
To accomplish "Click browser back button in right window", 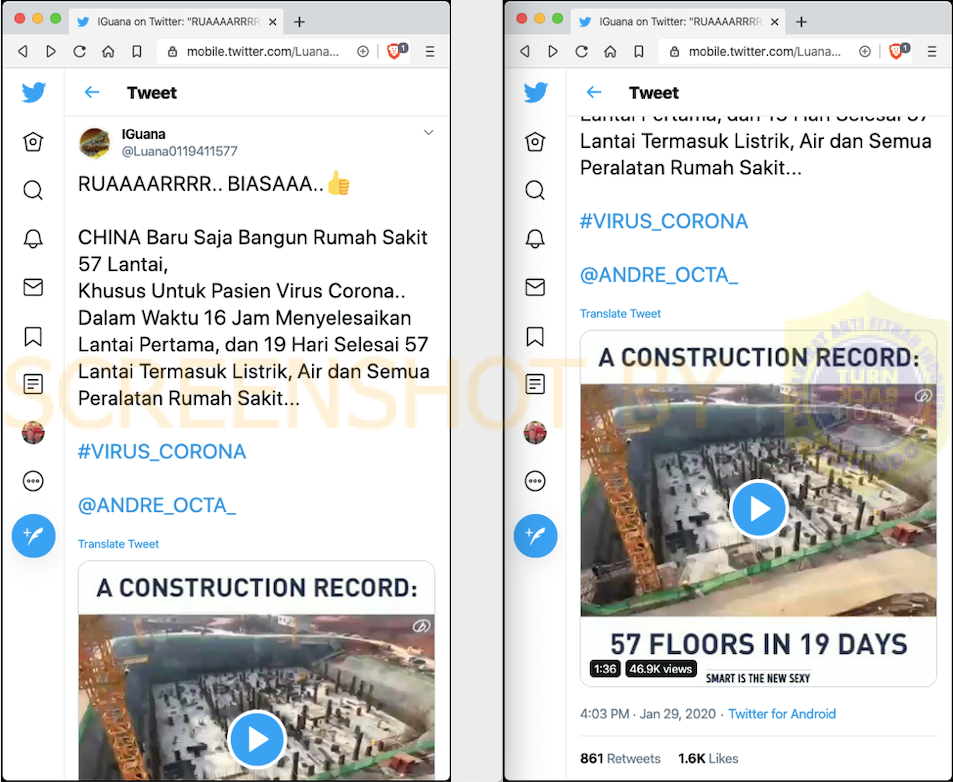I will pos(525,52).
